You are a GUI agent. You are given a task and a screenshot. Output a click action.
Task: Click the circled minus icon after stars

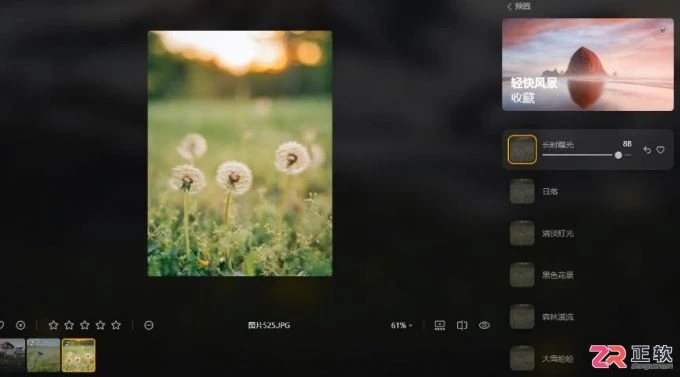149,325
